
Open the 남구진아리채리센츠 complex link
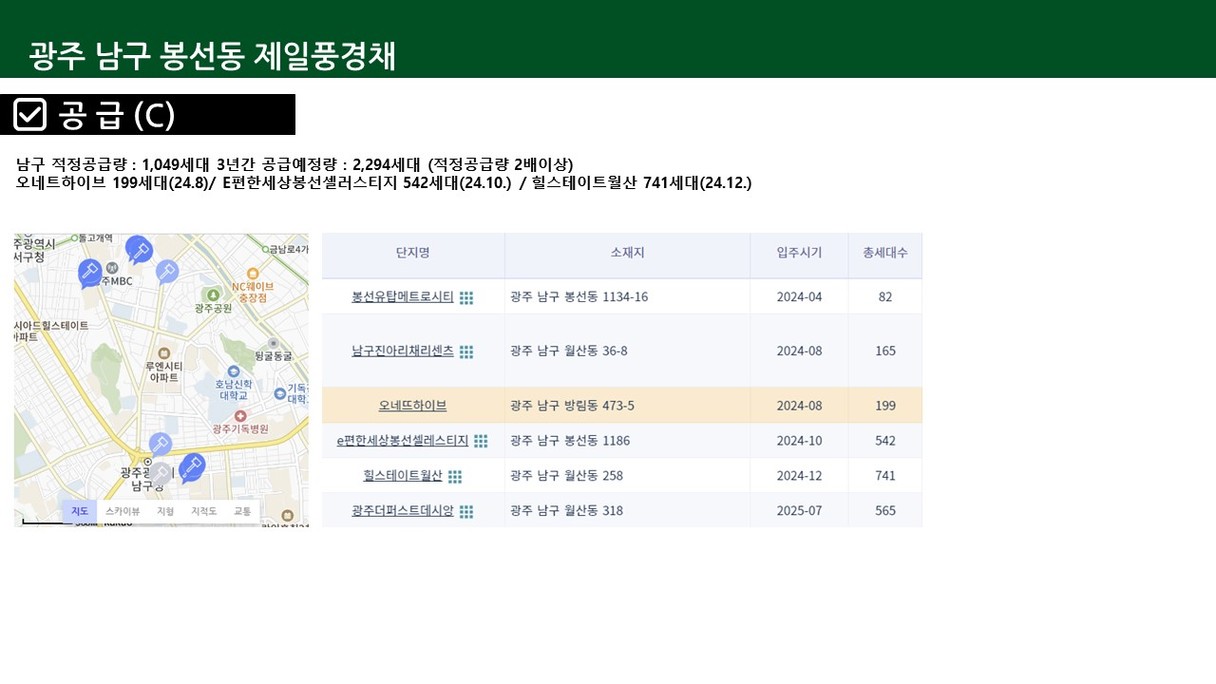coord(403,351)
